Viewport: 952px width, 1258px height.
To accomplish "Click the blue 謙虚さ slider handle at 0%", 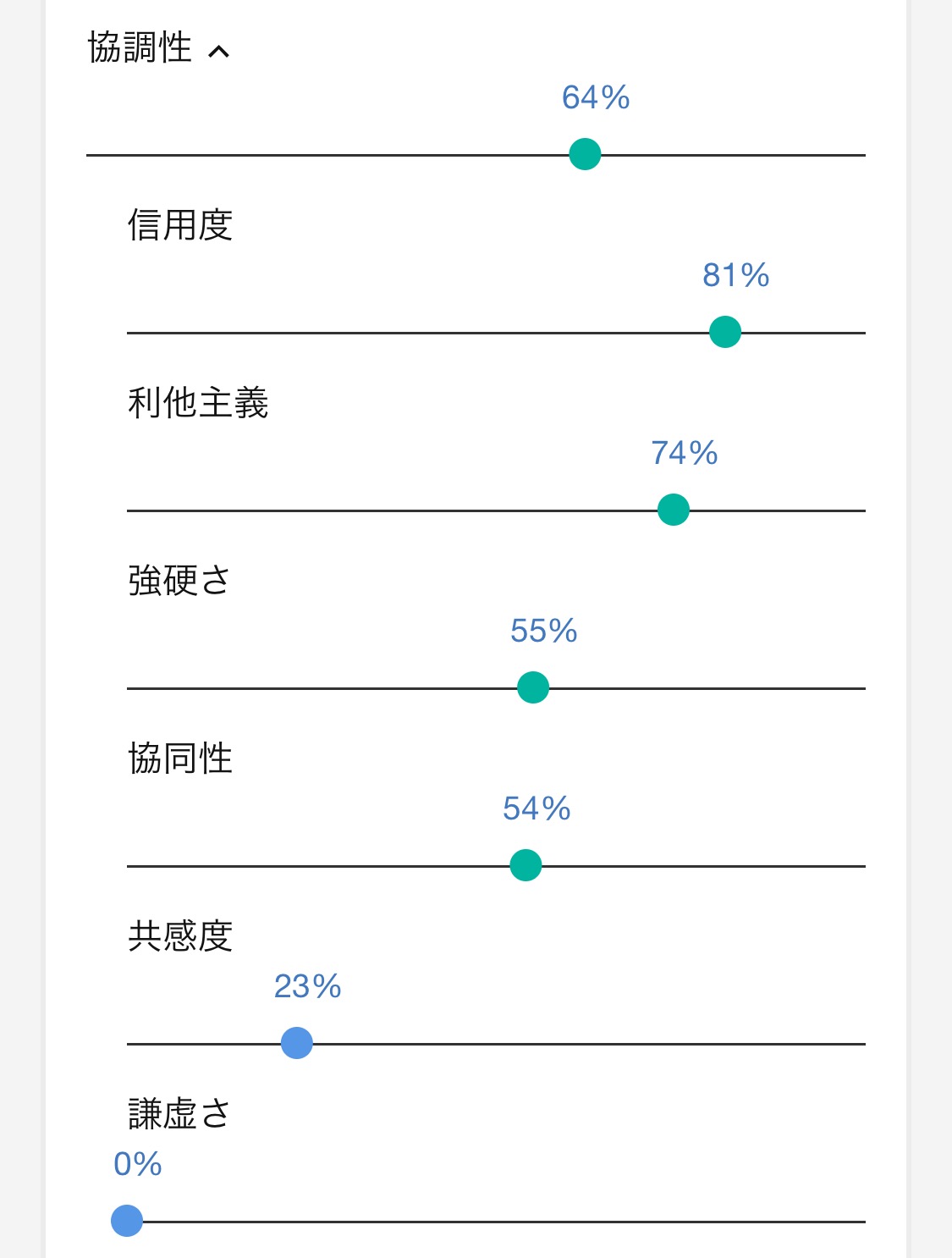I will pyautogui.click(x=127, y=1221).
